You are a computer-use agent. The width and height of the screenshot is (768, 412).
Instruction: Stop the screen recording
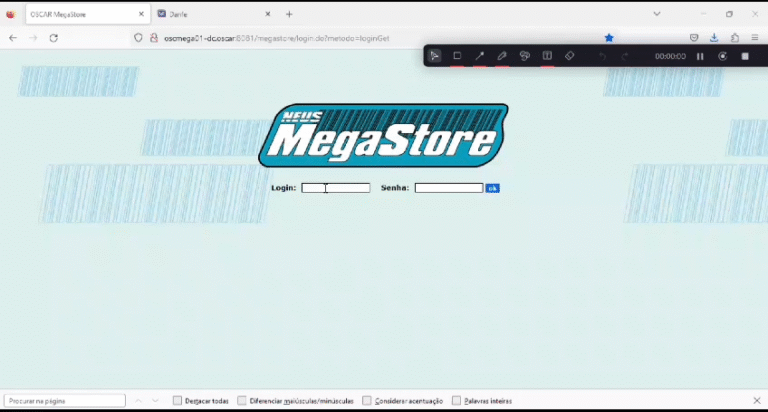[745, 56]
